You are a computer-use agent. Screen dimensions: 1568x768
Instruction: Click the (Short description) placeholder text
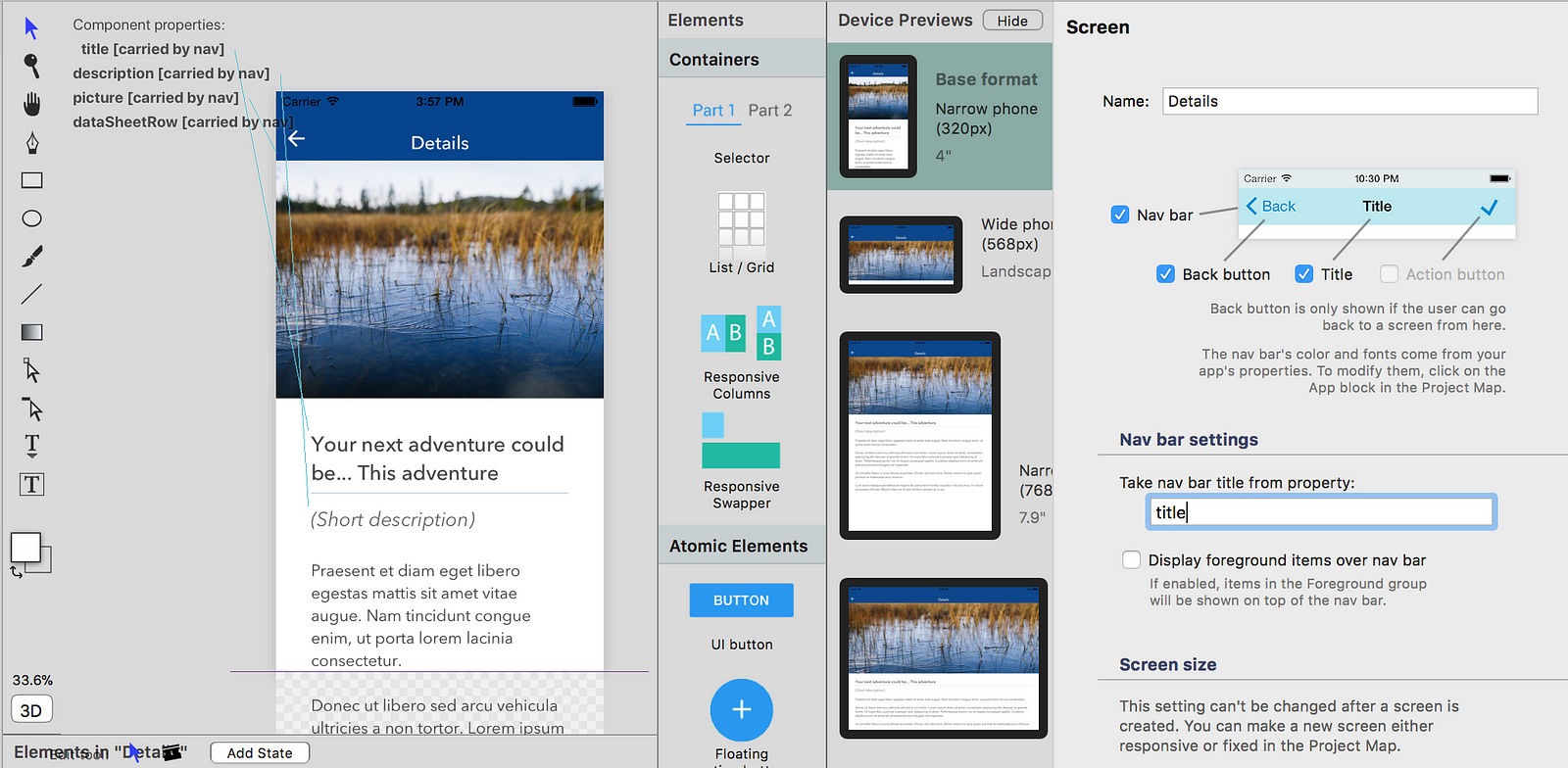tap(393, 520)
